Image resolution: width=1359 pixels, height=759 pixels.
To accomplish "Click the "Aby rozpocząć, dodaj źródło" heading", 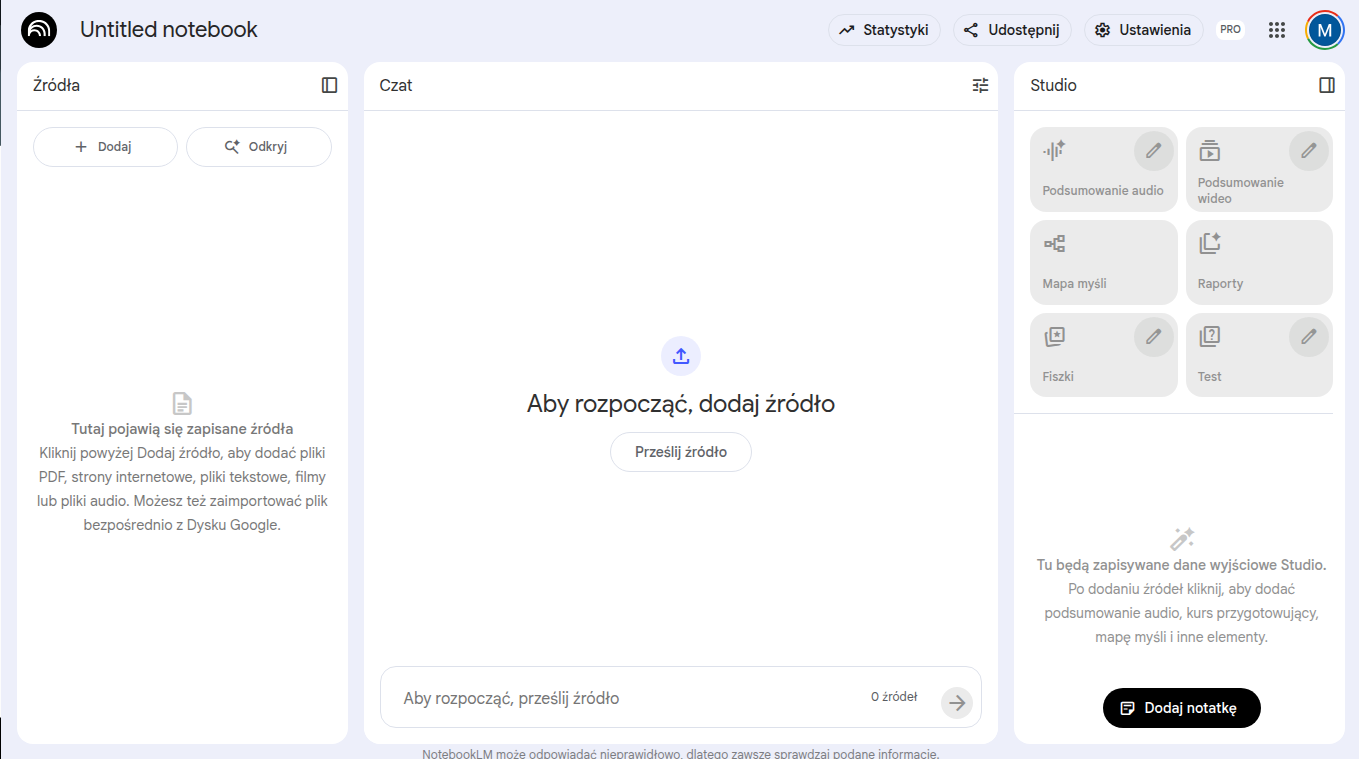I will [x=681, y=404].
